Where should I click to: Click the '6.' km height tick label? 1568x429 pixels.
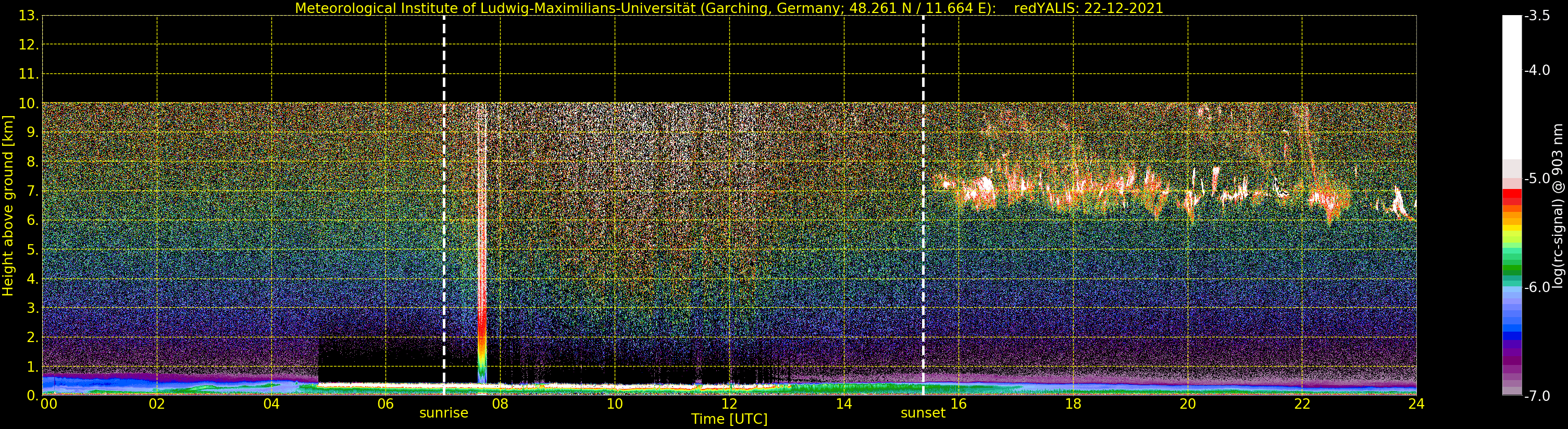click(33, 220)
